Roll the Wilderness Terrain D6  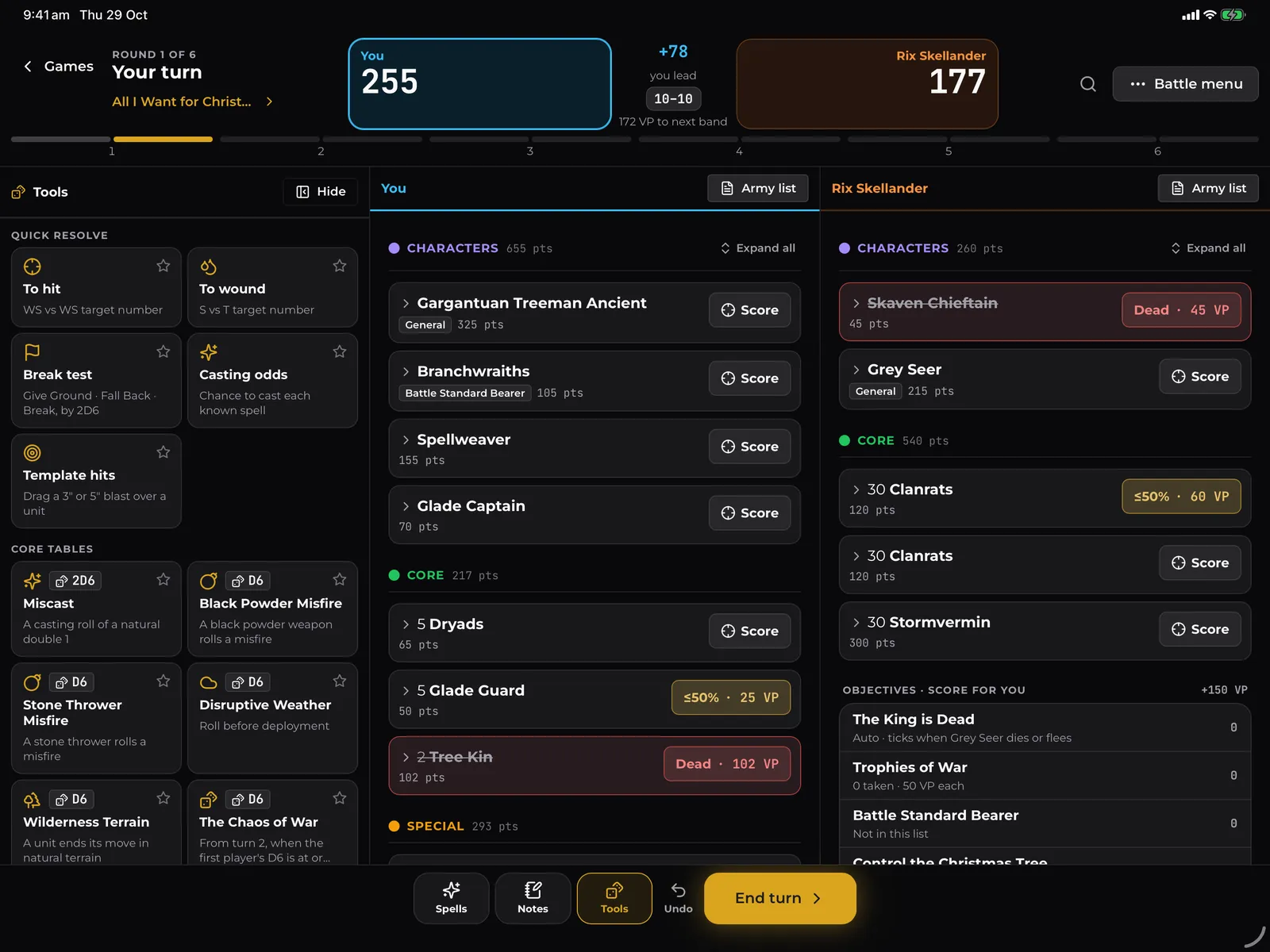click(71, 799)
